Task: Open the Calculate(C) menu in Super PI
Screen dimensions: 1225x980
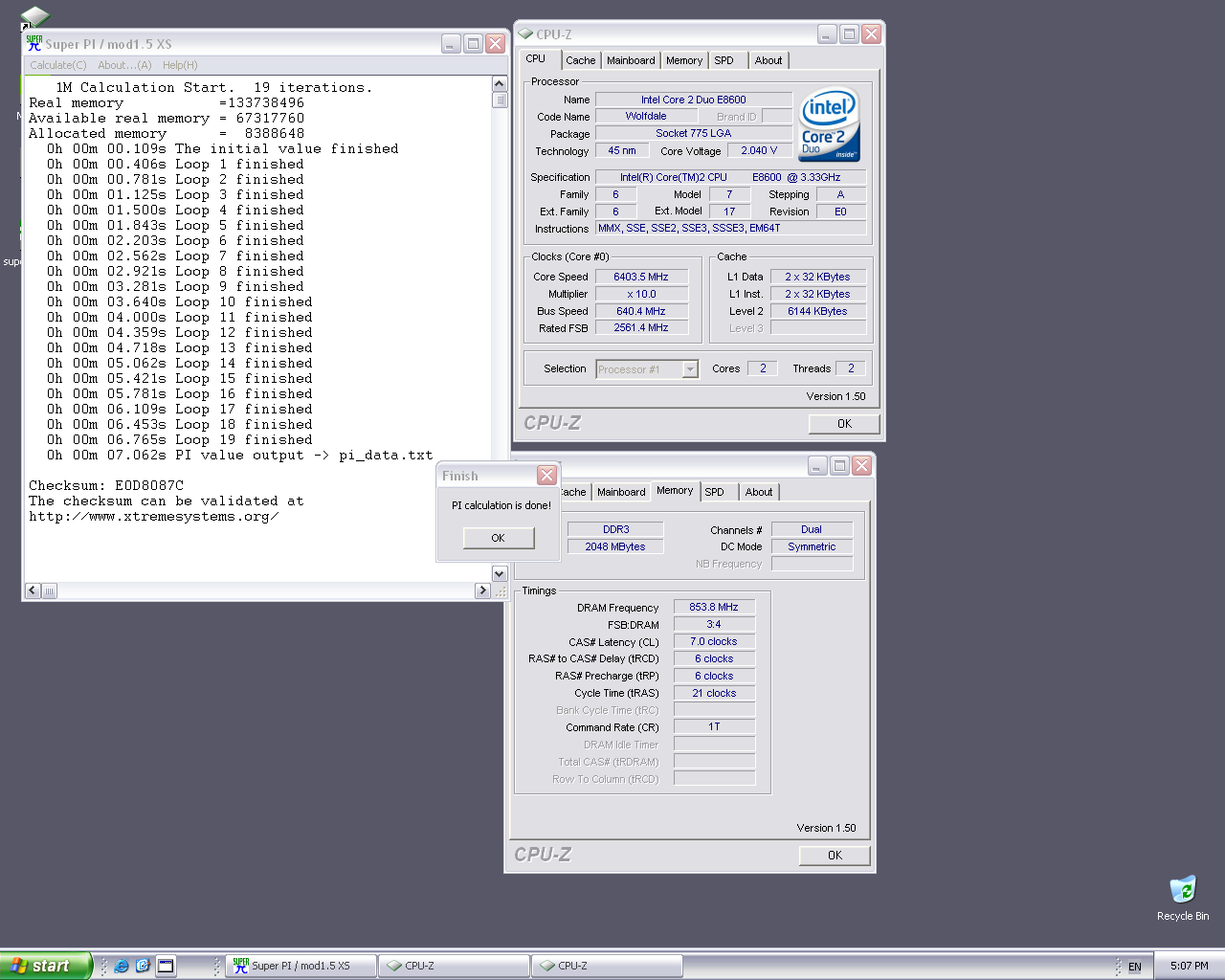Action: (x=58, y=65)
